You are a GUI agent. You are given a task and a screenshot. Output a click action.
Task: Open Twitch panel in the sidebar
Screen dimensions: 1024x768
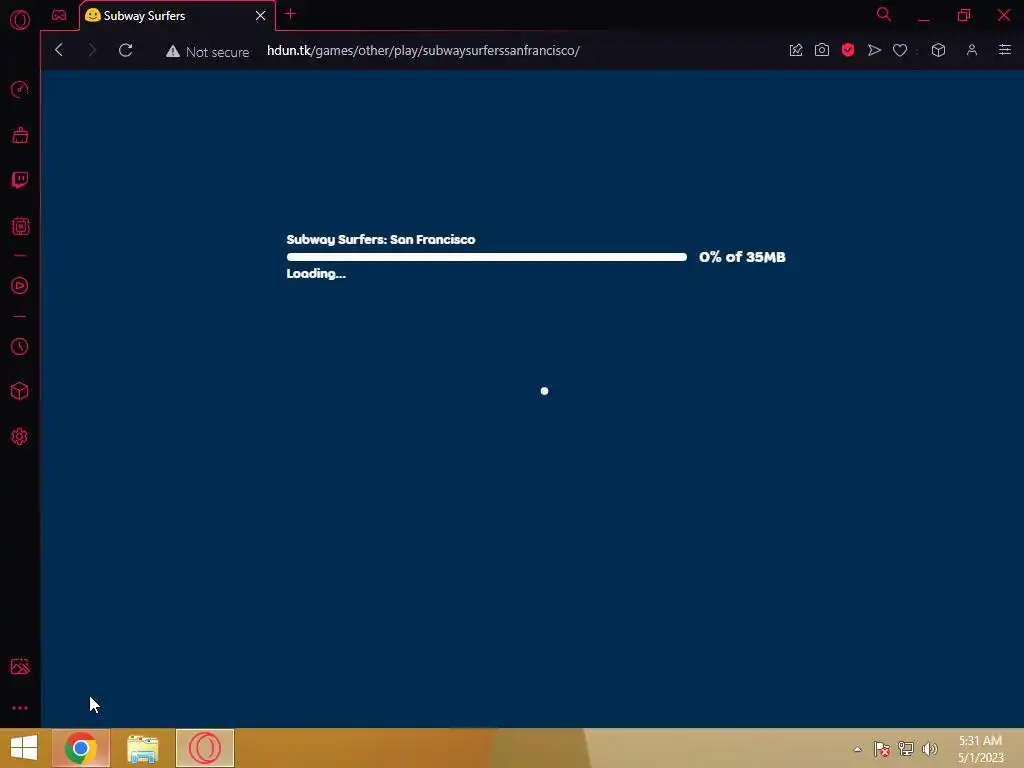(20, 180)
